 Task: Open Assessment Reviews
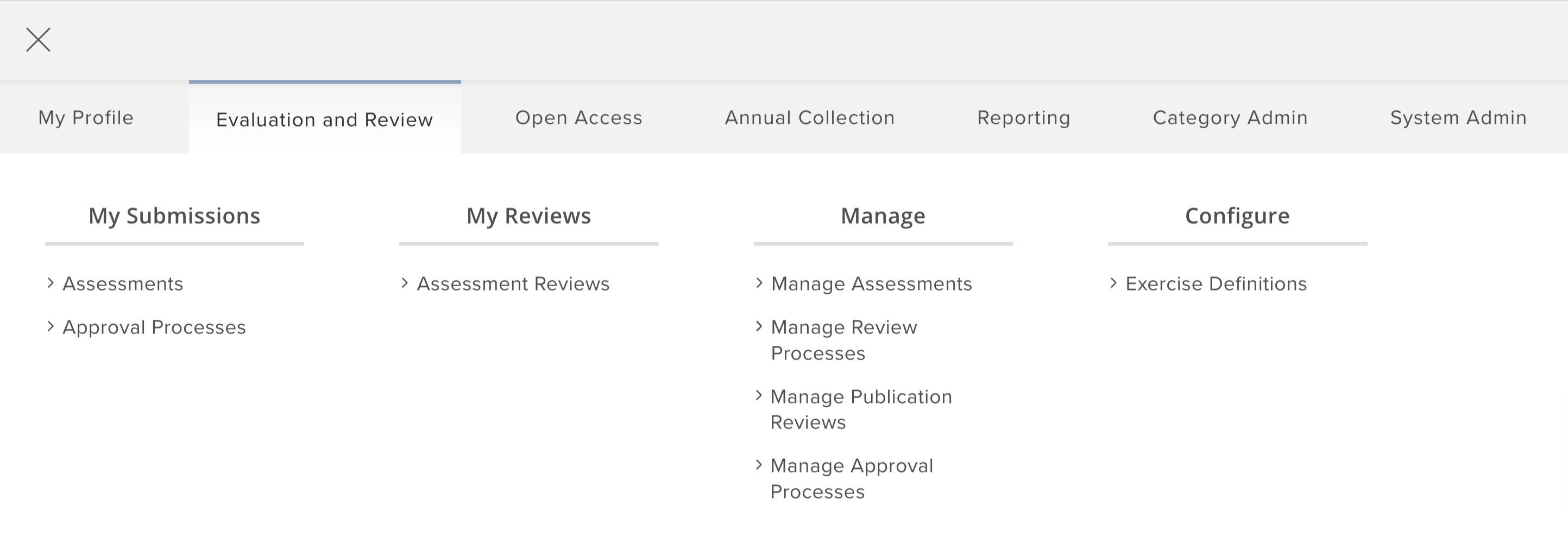(513, 284)
